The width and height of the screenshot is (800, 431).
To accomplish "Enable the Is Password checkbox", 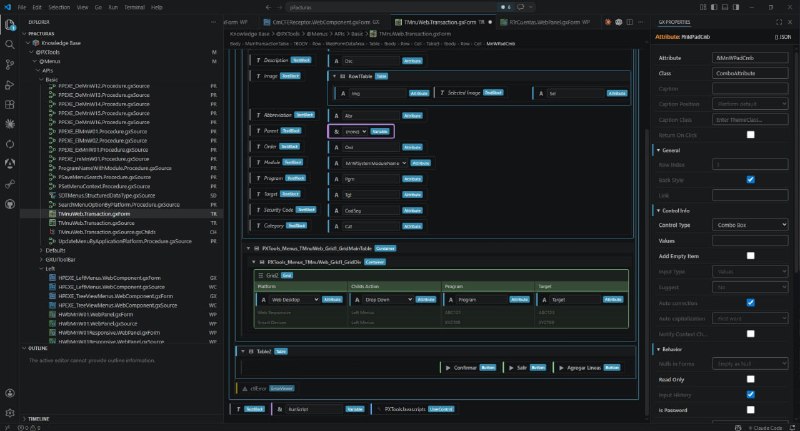I will click(x=751, y=410).
